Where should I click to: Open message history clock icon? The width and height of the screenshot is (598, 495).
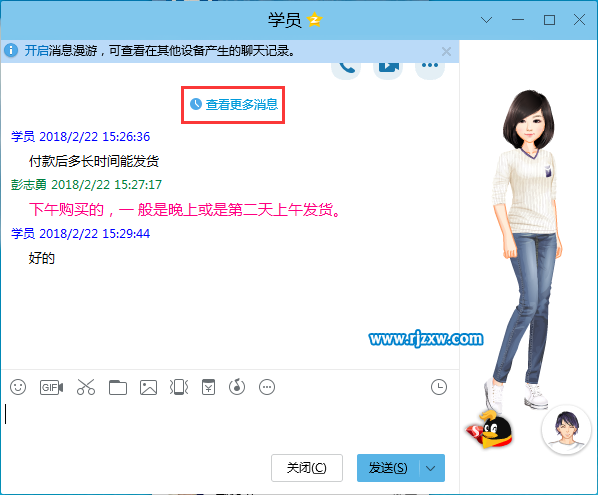point(439,387)
